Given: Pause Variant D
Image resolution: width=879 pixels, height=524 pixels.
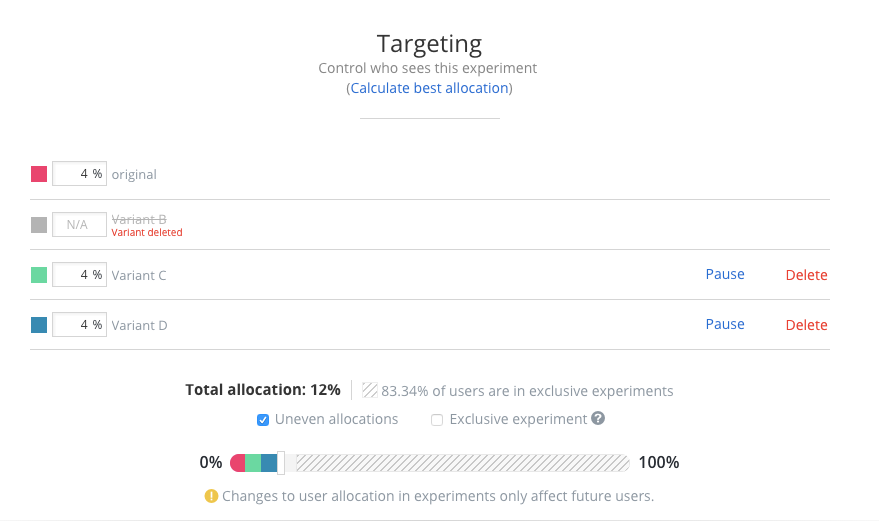Looking at the screenshot, I should (725, 324).
